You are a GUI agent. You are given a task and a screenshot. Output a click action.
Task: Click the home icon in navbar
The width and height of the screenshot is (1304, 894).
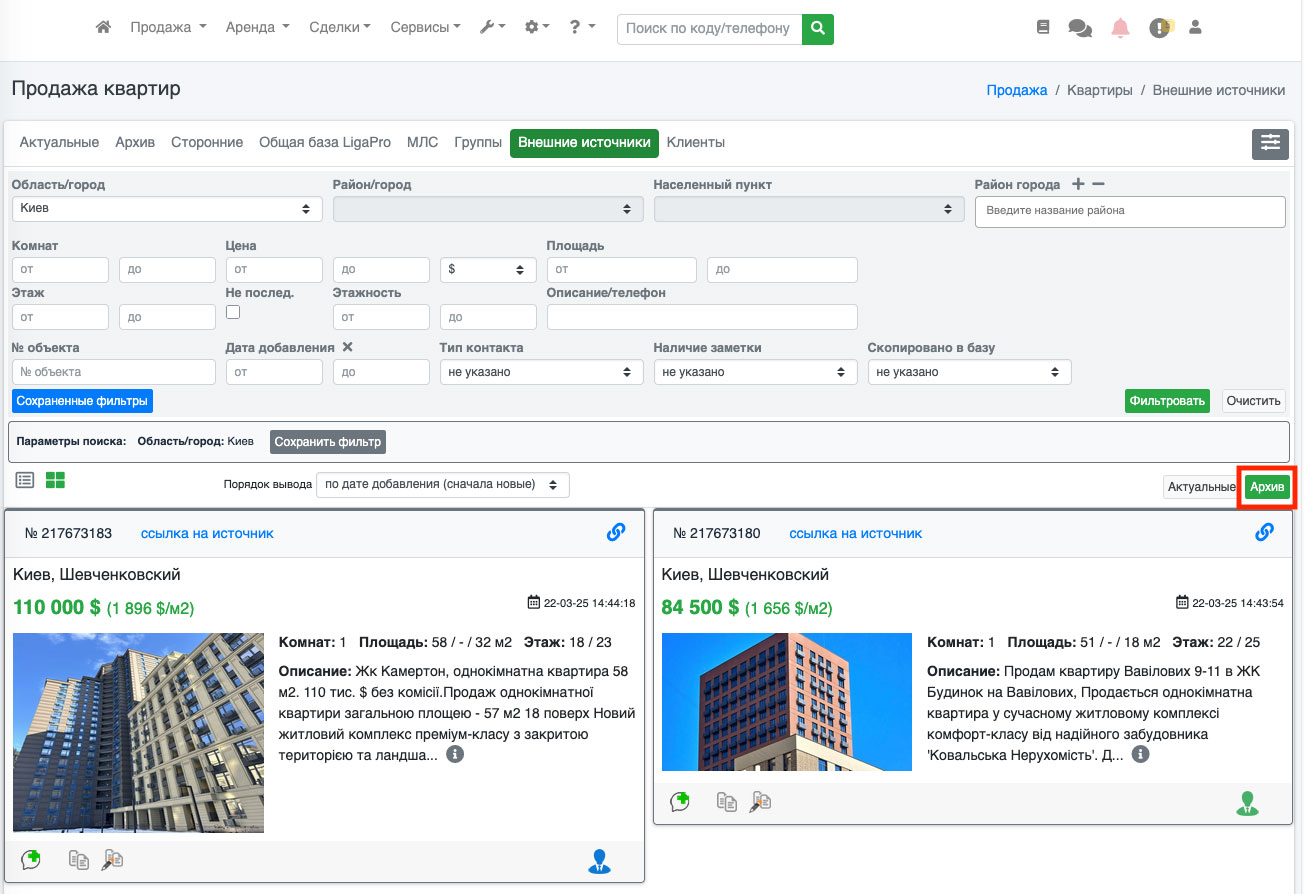point(103,28)
